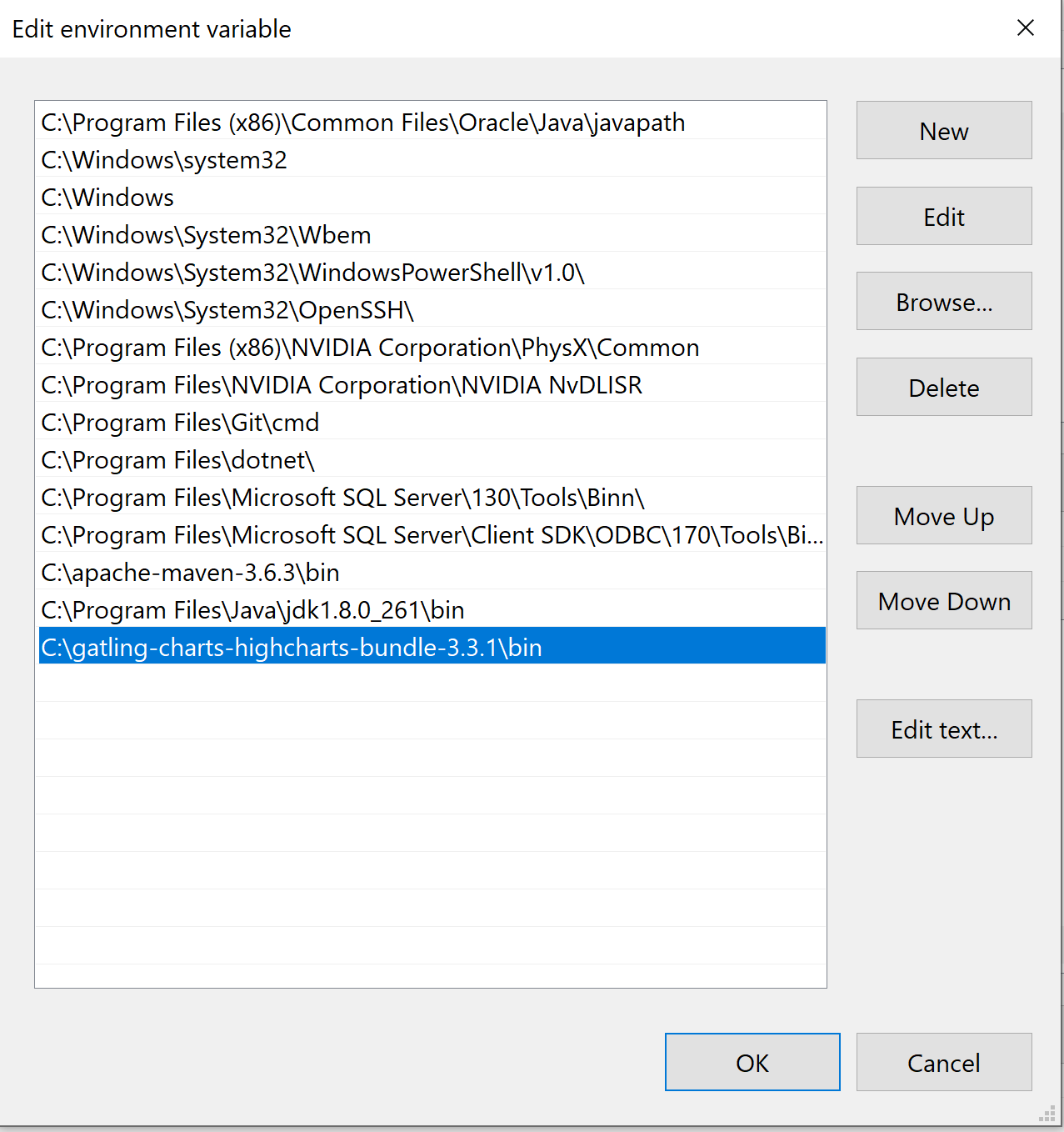Click the New button to add a path

[943, 131]
